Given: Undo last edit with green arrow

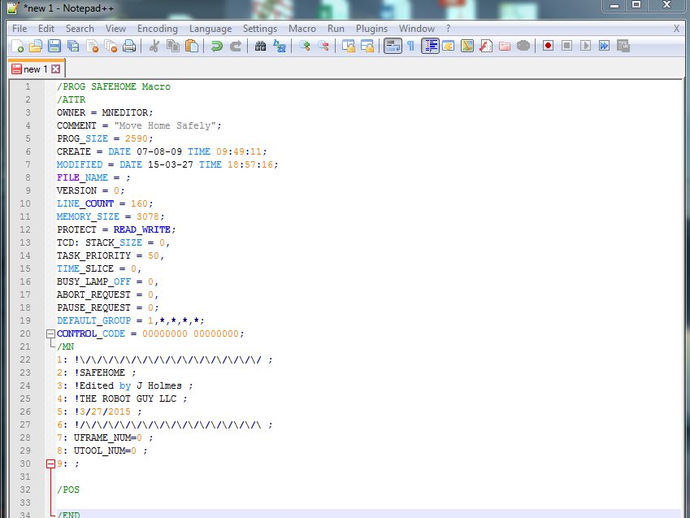Looking at the screenshot, I should tap(217, 46).
